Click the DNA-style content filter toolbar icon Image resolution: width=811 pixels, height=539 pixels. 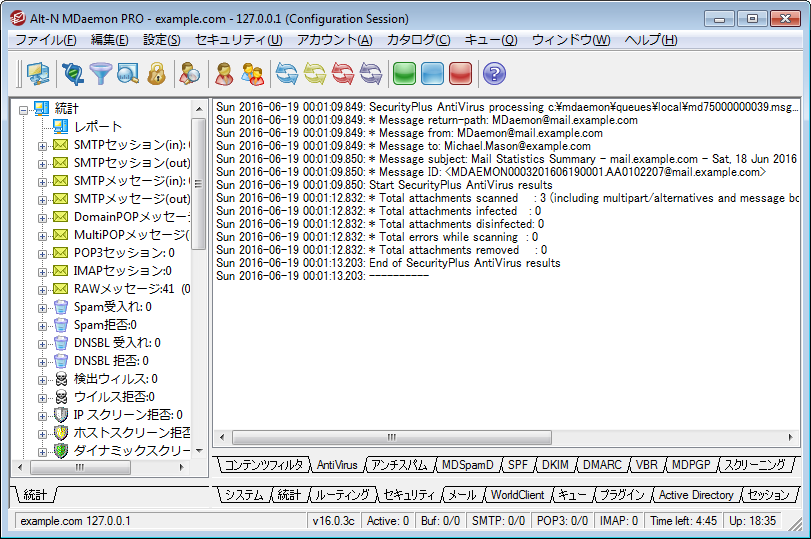tap(73, 73)
